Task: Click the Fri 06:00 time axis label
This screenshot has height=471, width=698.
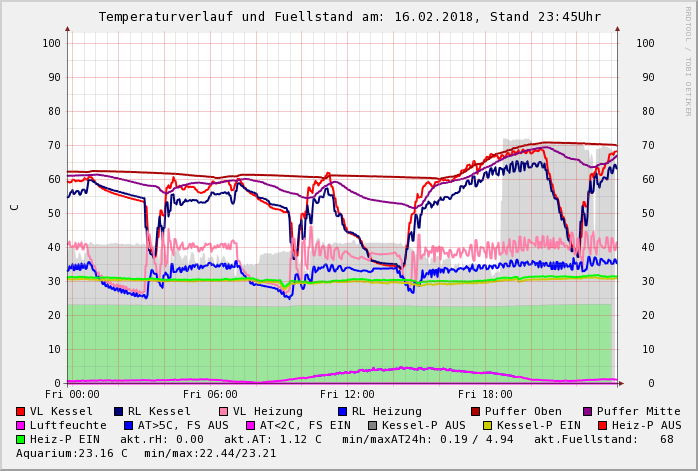Action: coord(210,395)
